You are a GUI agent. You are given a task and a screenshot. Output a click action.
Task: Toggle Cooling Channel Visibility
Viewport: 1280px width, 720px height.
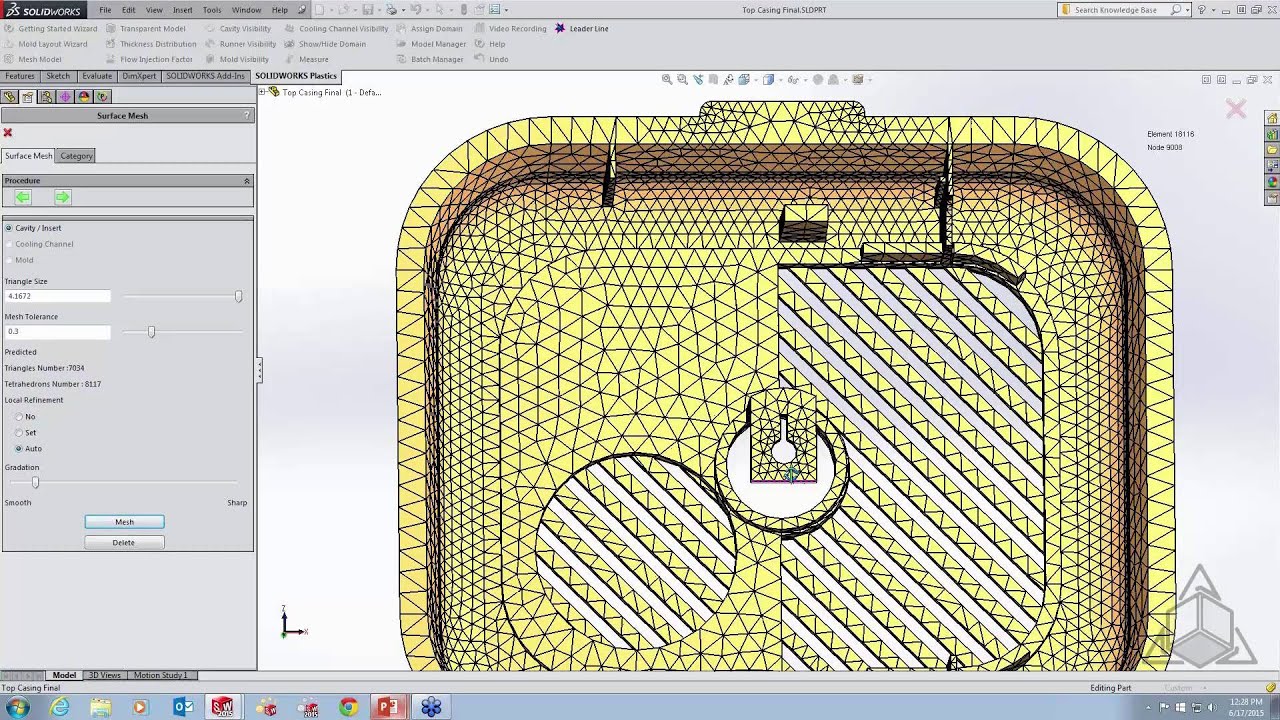[336, 28]
